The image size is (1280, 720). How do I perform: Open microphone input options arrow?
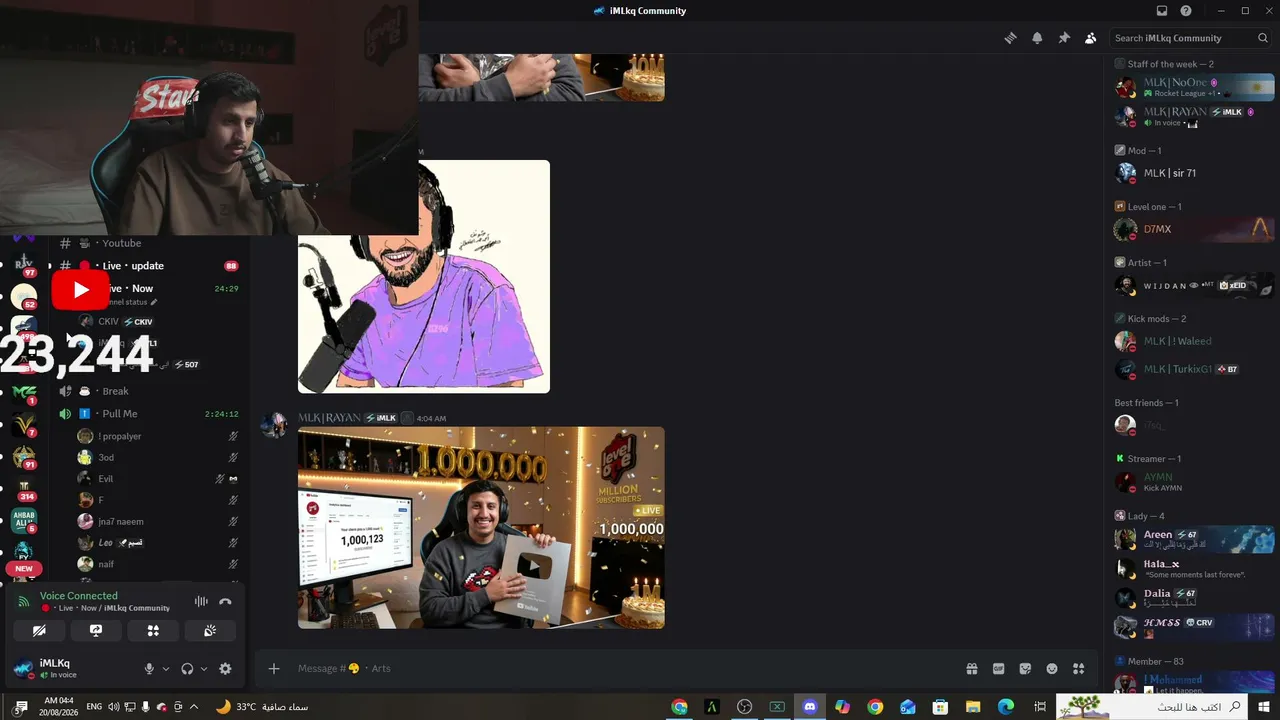click(166, 669)
